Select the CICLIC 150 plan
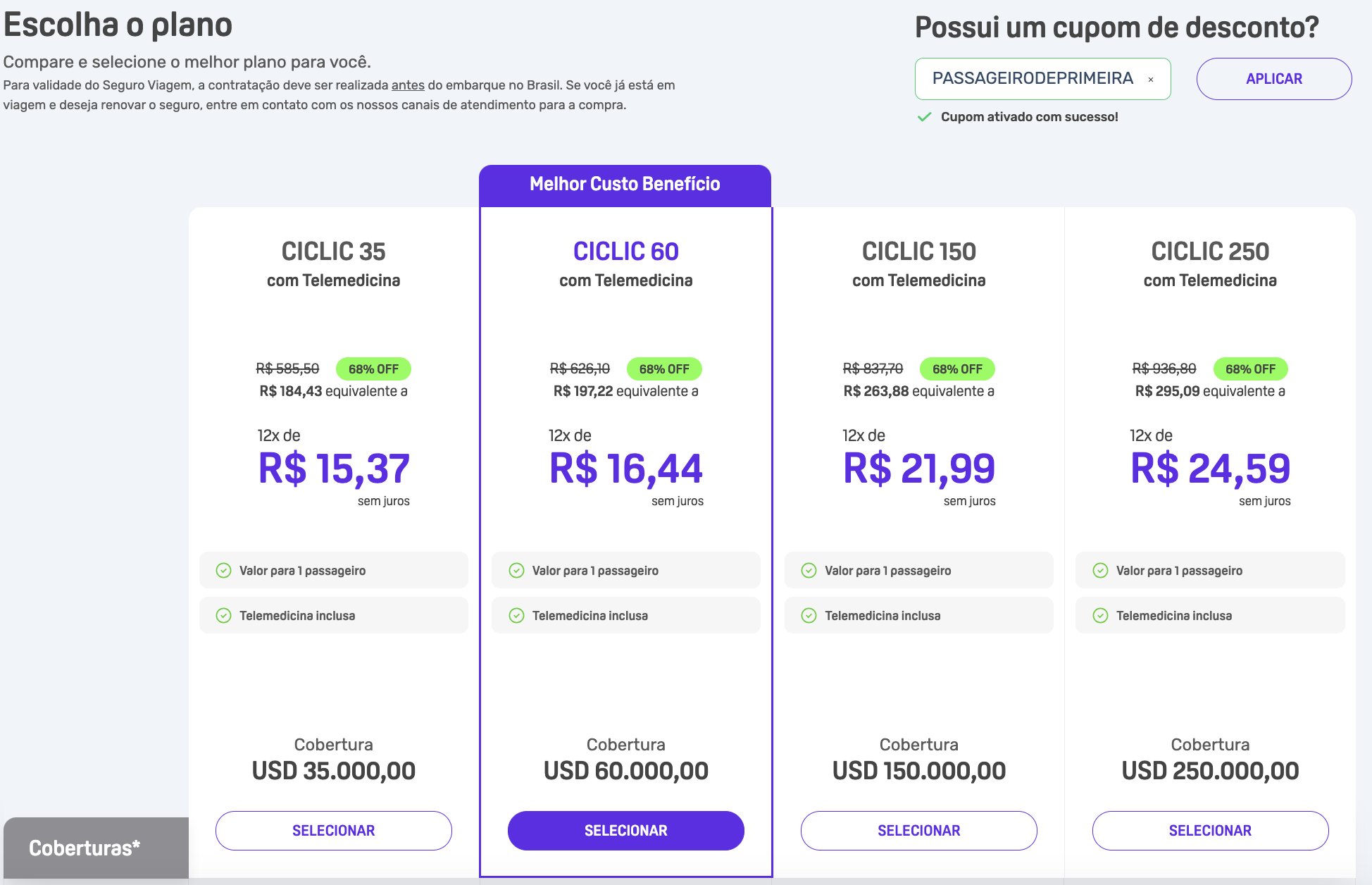 (919, 831)
